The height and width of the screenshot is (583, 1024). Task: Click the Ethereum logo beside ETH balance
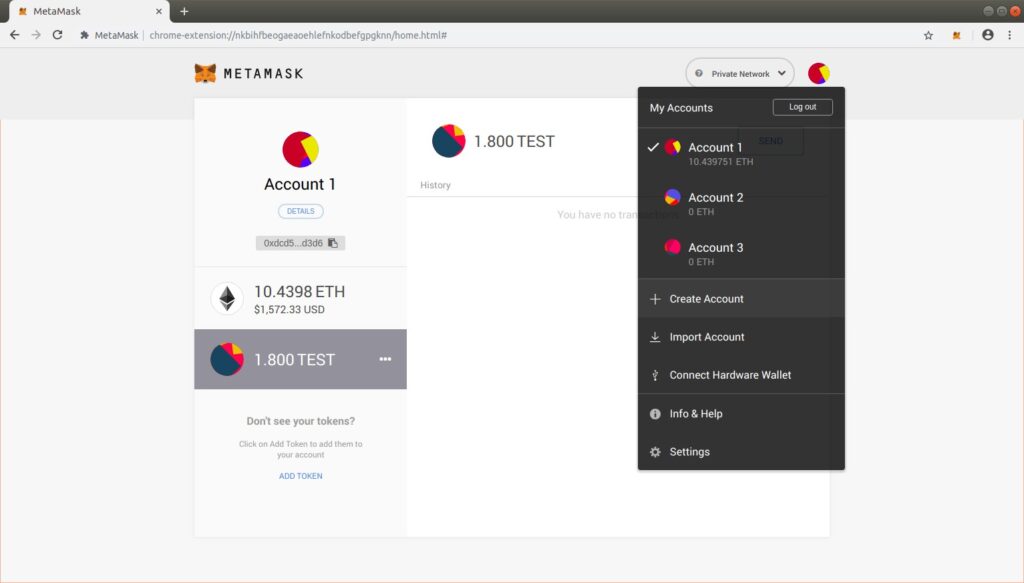pos(227,299)
